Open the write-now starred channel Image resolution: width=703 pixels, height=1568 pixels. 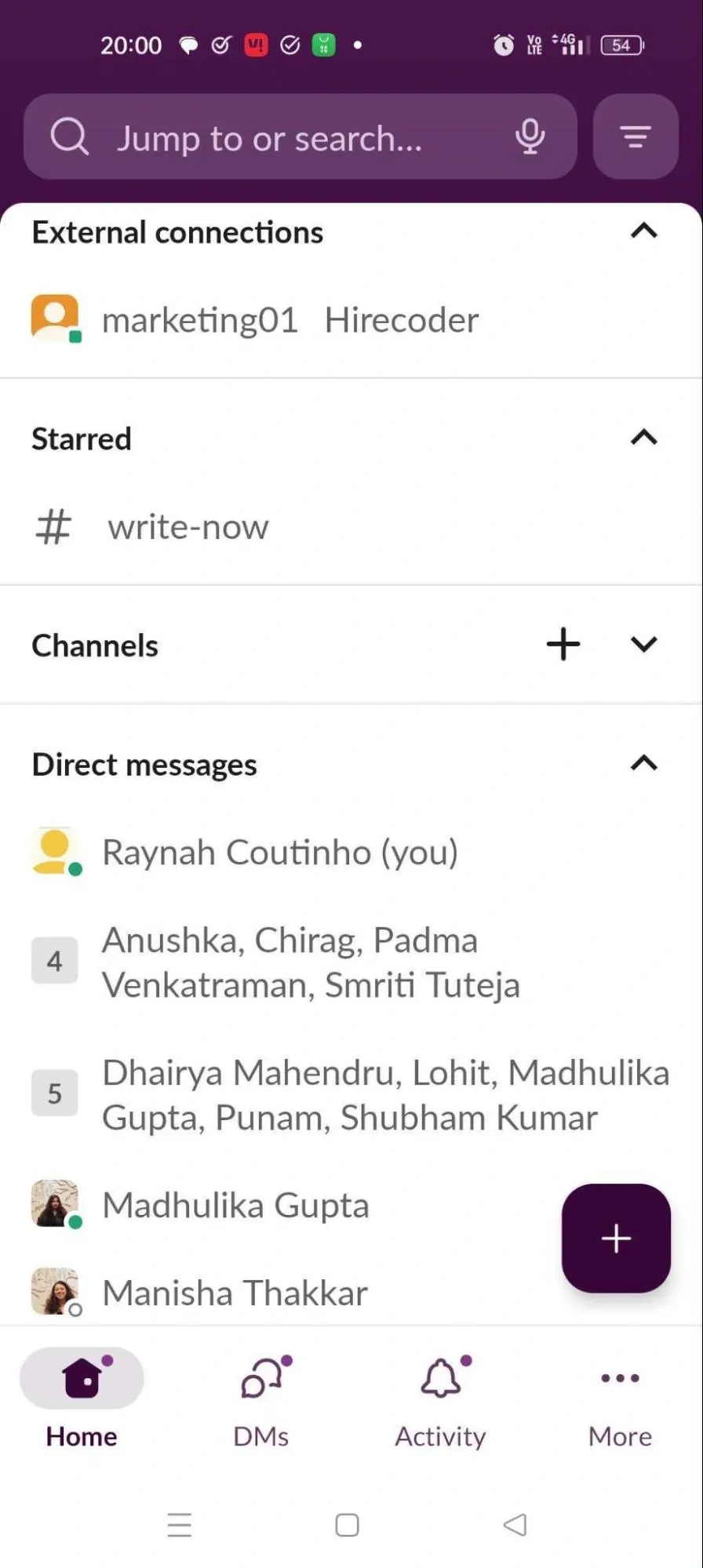(188, 527)
